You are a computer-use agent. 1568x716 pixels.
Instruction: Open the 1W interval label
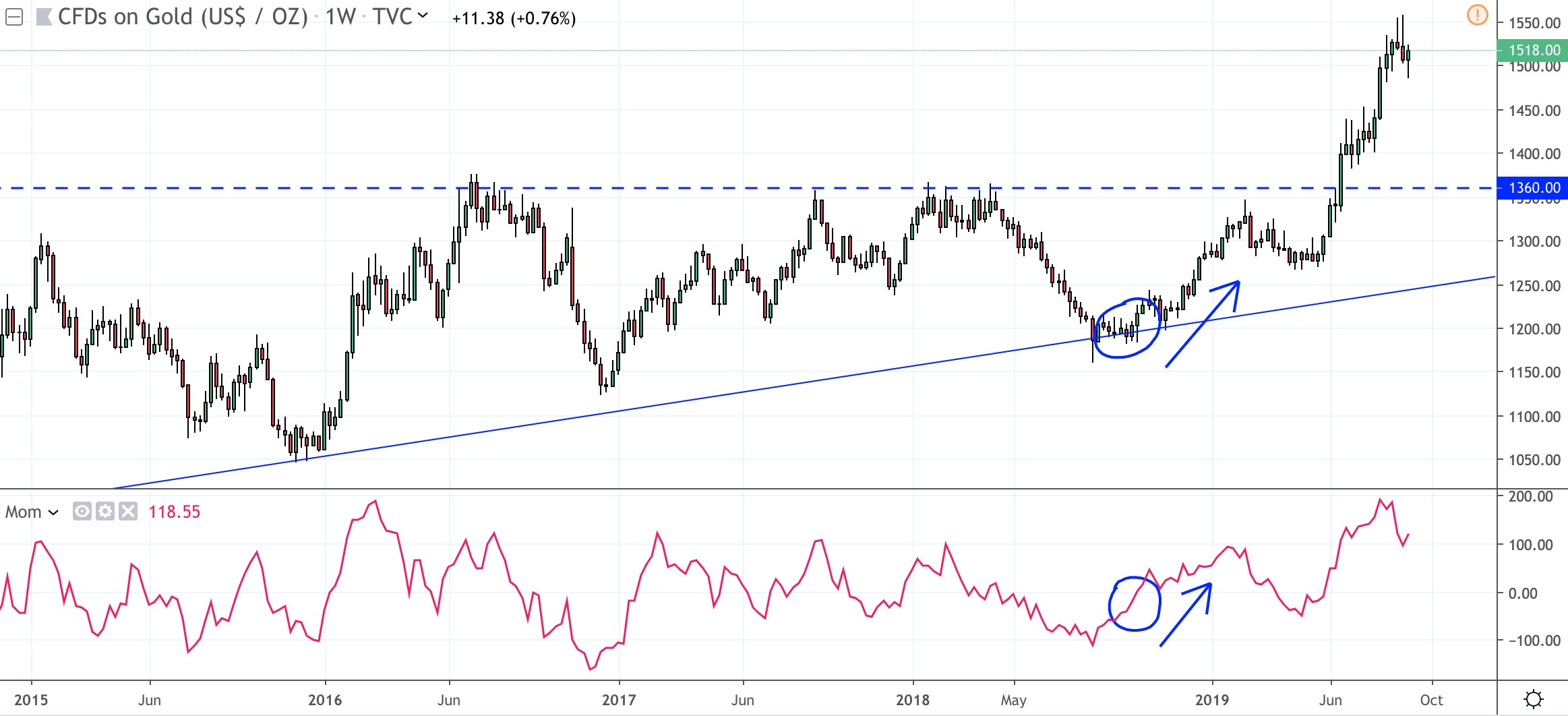[340, 17]
